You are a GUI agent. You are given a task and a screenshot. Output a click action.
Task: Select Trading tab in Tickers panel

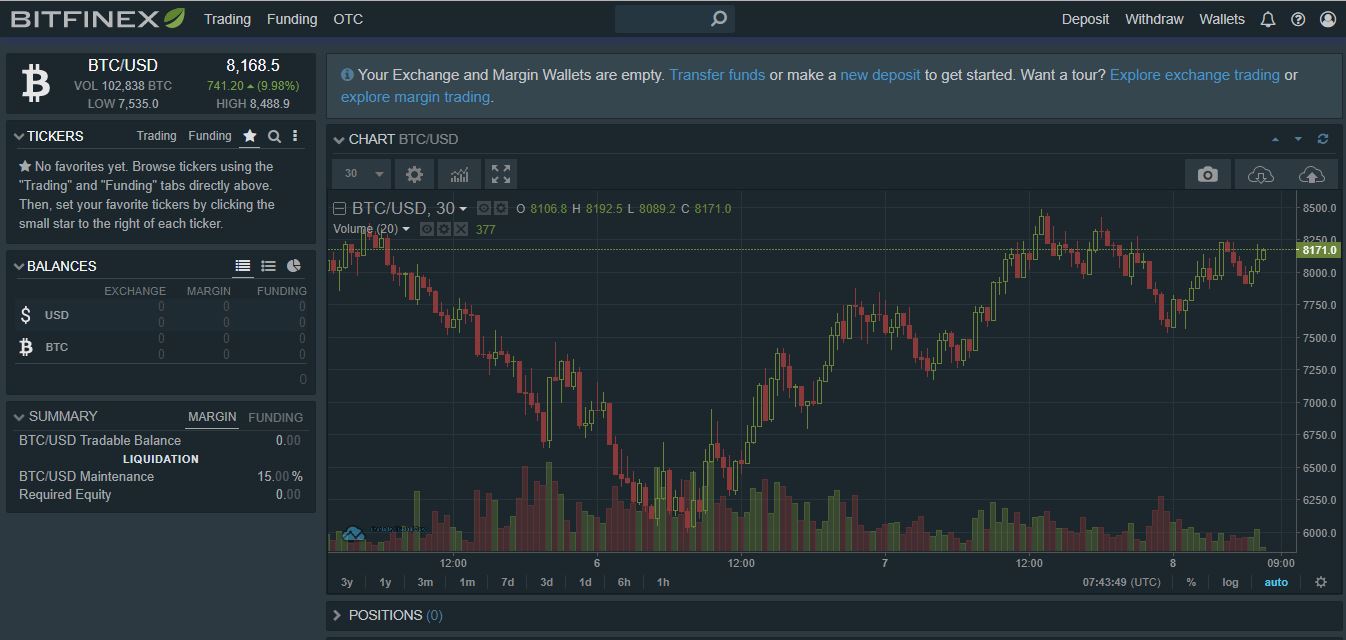click(156, 136)
